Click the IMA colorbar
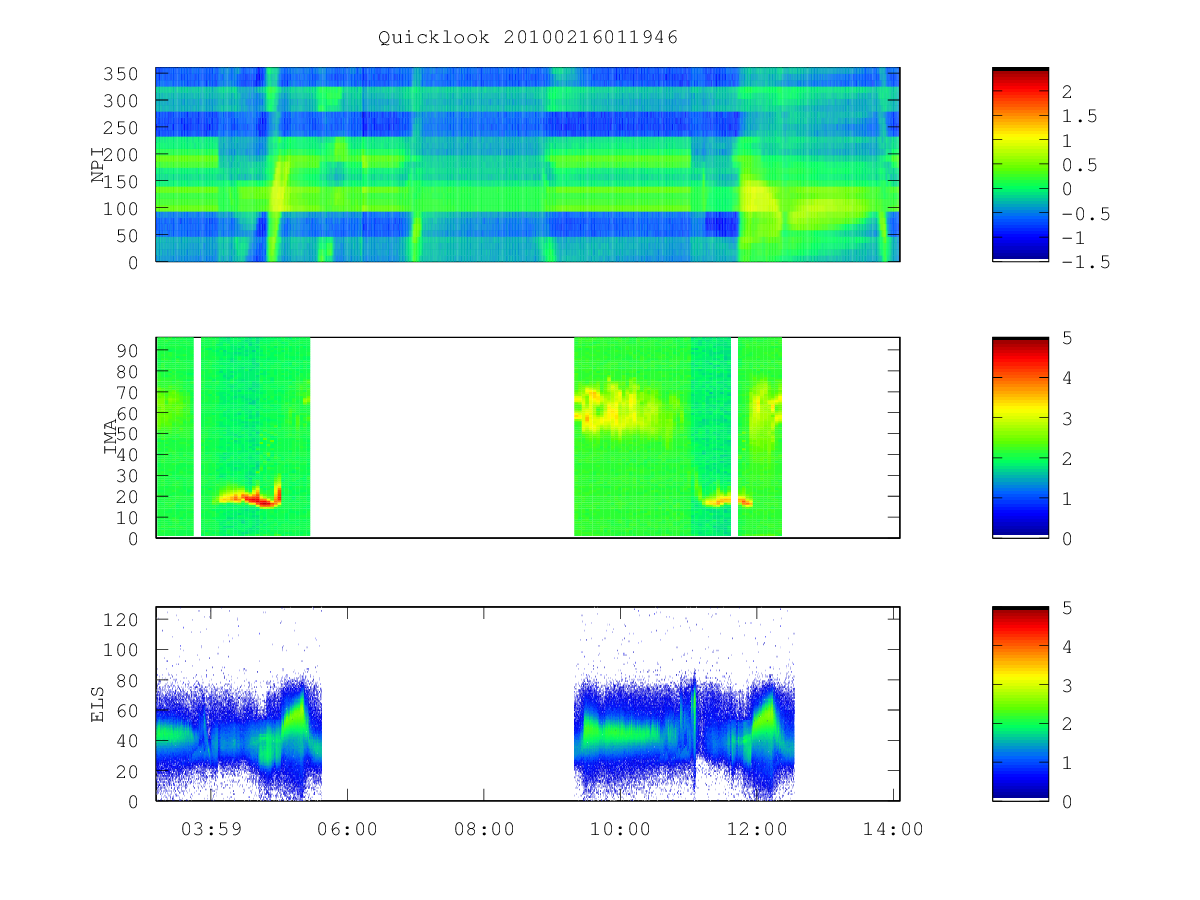This screenshot has width=1200, height=900. click(1020, 437)
